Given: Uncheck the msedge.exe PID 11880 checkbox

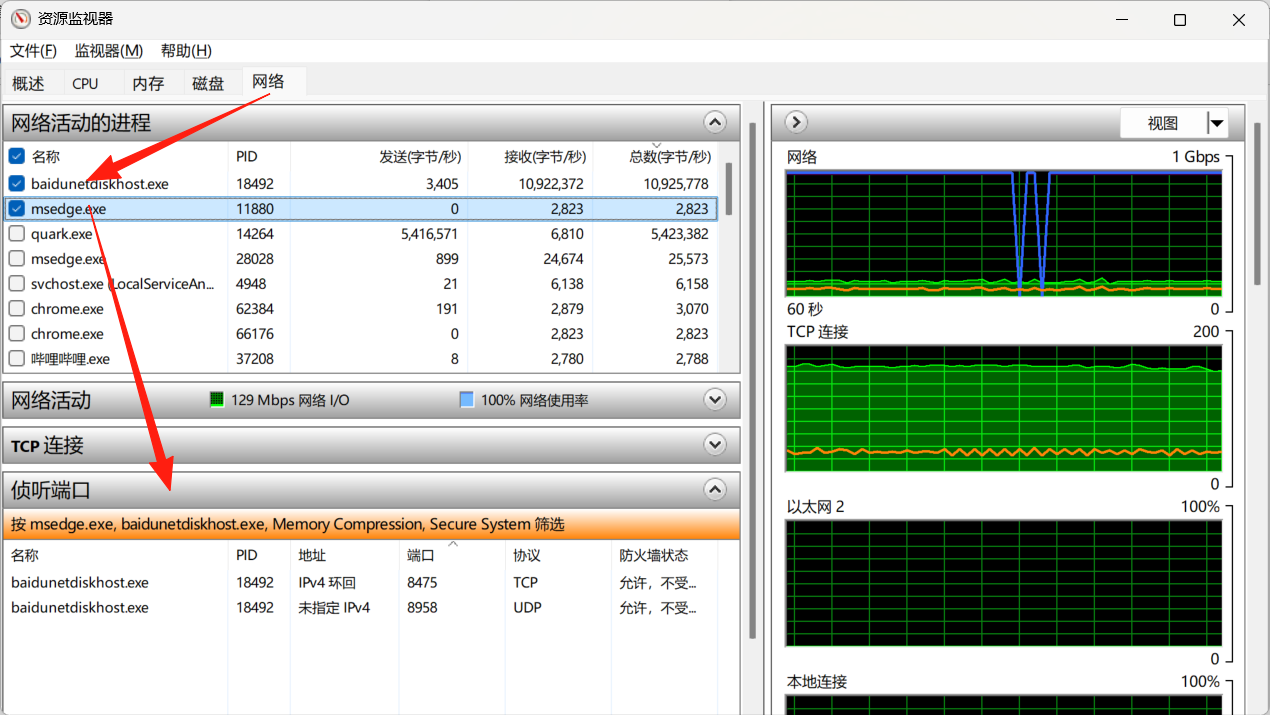Looking at the screenshot, I should pyautogui.click(x=16, y=209).
